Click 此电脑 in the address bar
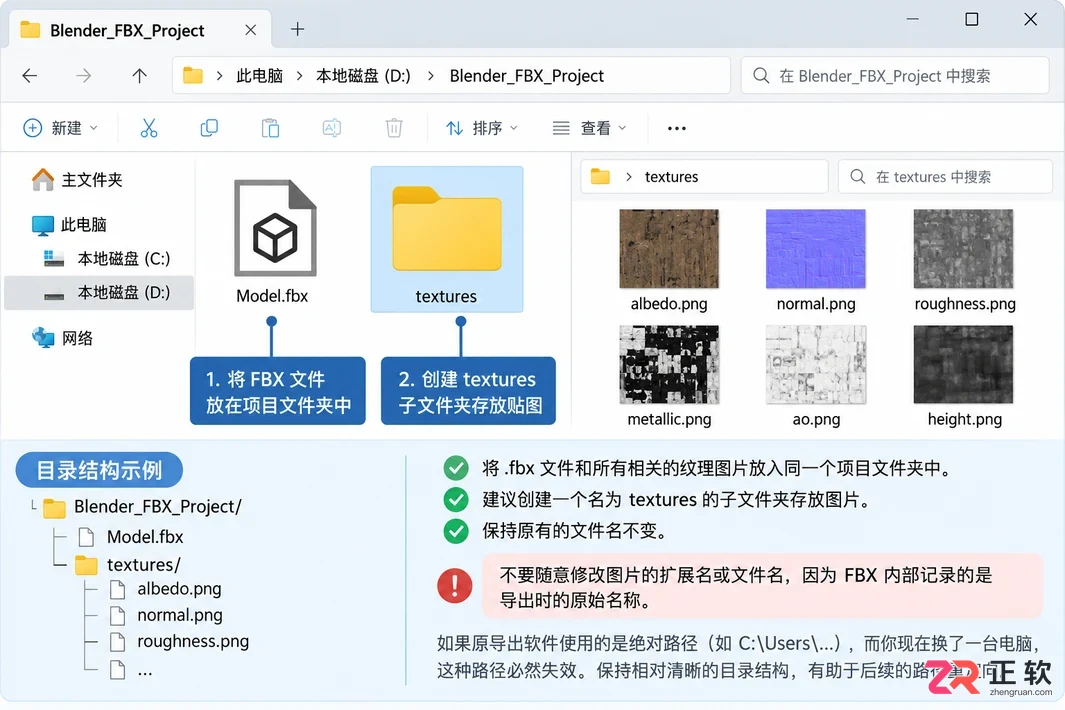This screenshot has width=1065, height=710. [x=259, y=75]
